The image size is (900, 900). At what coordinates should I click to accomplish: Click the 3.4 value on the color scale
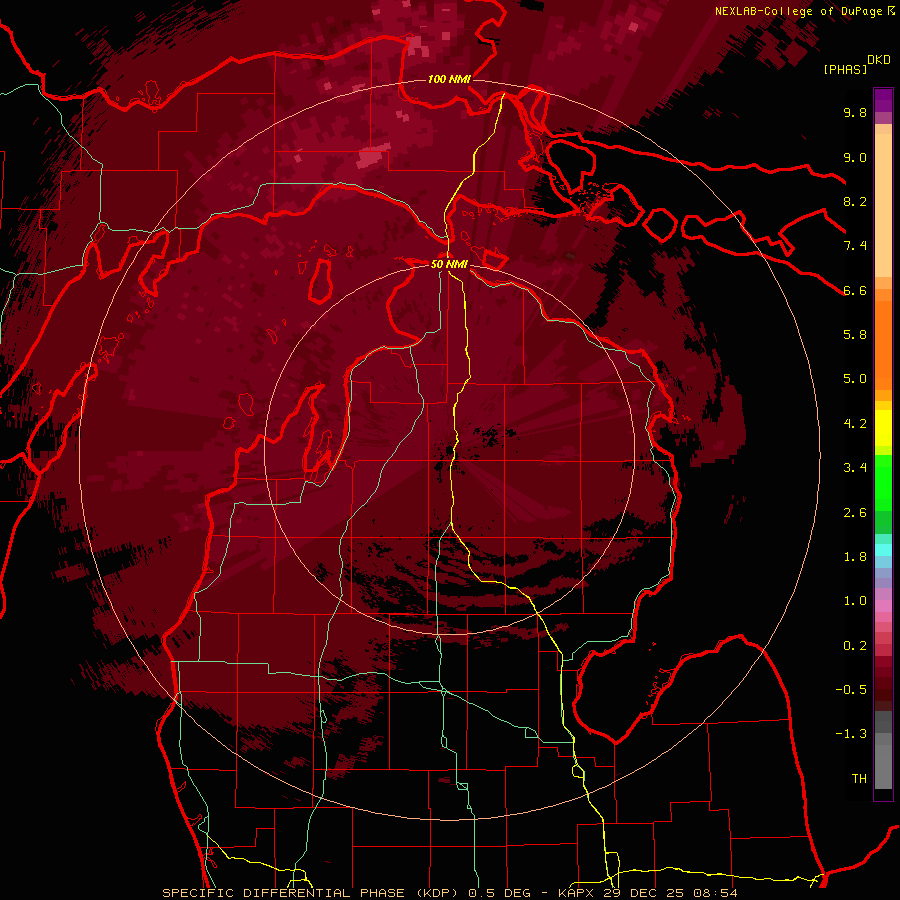[855, 468]
